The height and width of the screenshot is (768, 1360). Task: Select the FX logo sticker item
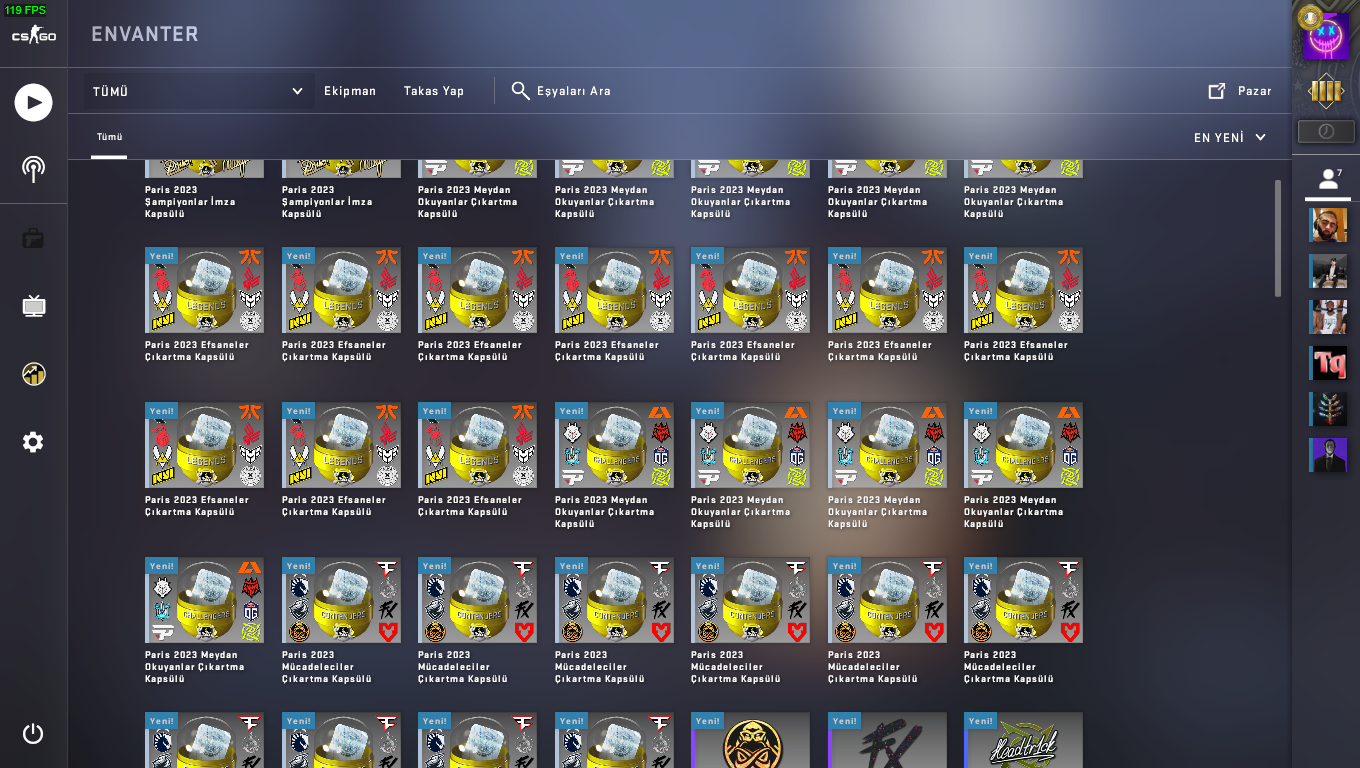(x=887, y=740)
